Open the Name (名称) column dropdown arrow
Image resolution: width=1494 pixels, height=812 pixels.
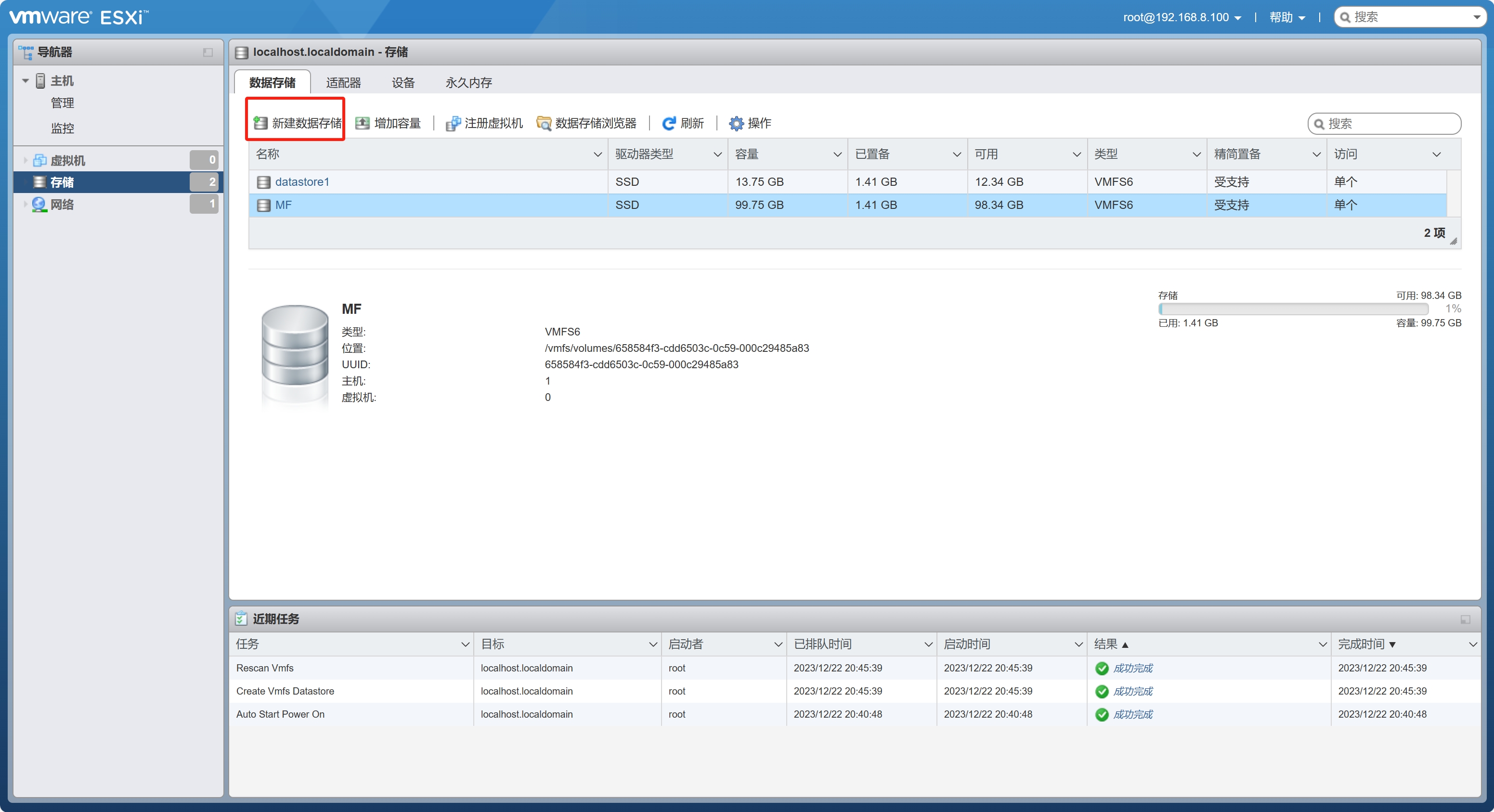pyautogui.click(x=597, y=155)
